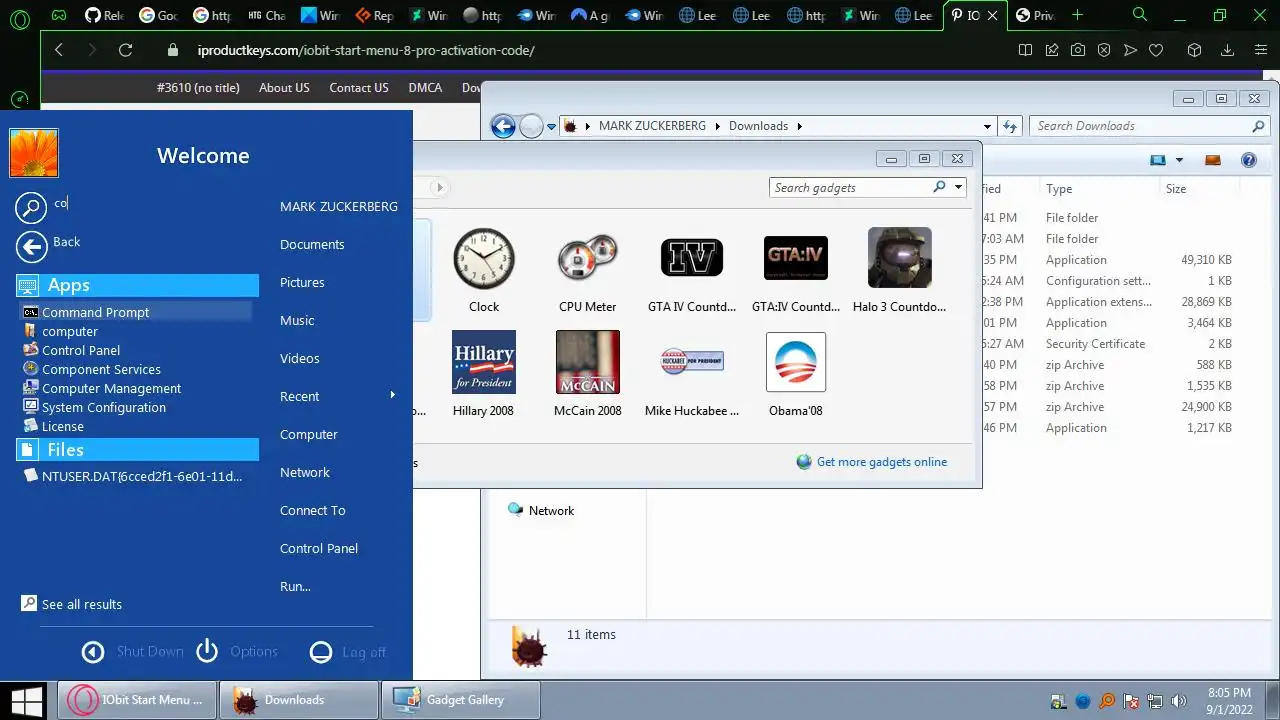
Task: Open the Explorer address bar history dropdown
Action: (987, 126)
